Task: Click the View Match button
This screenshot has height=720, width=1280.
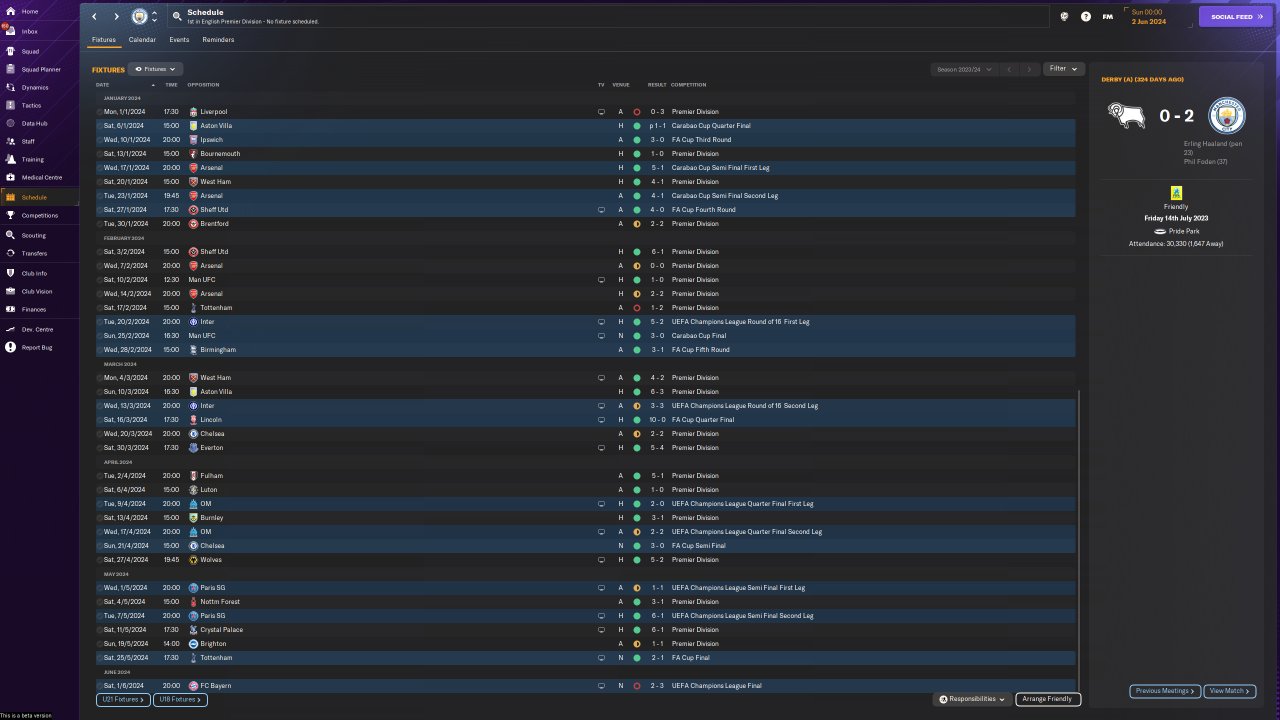Action: tap(1230, 691)
